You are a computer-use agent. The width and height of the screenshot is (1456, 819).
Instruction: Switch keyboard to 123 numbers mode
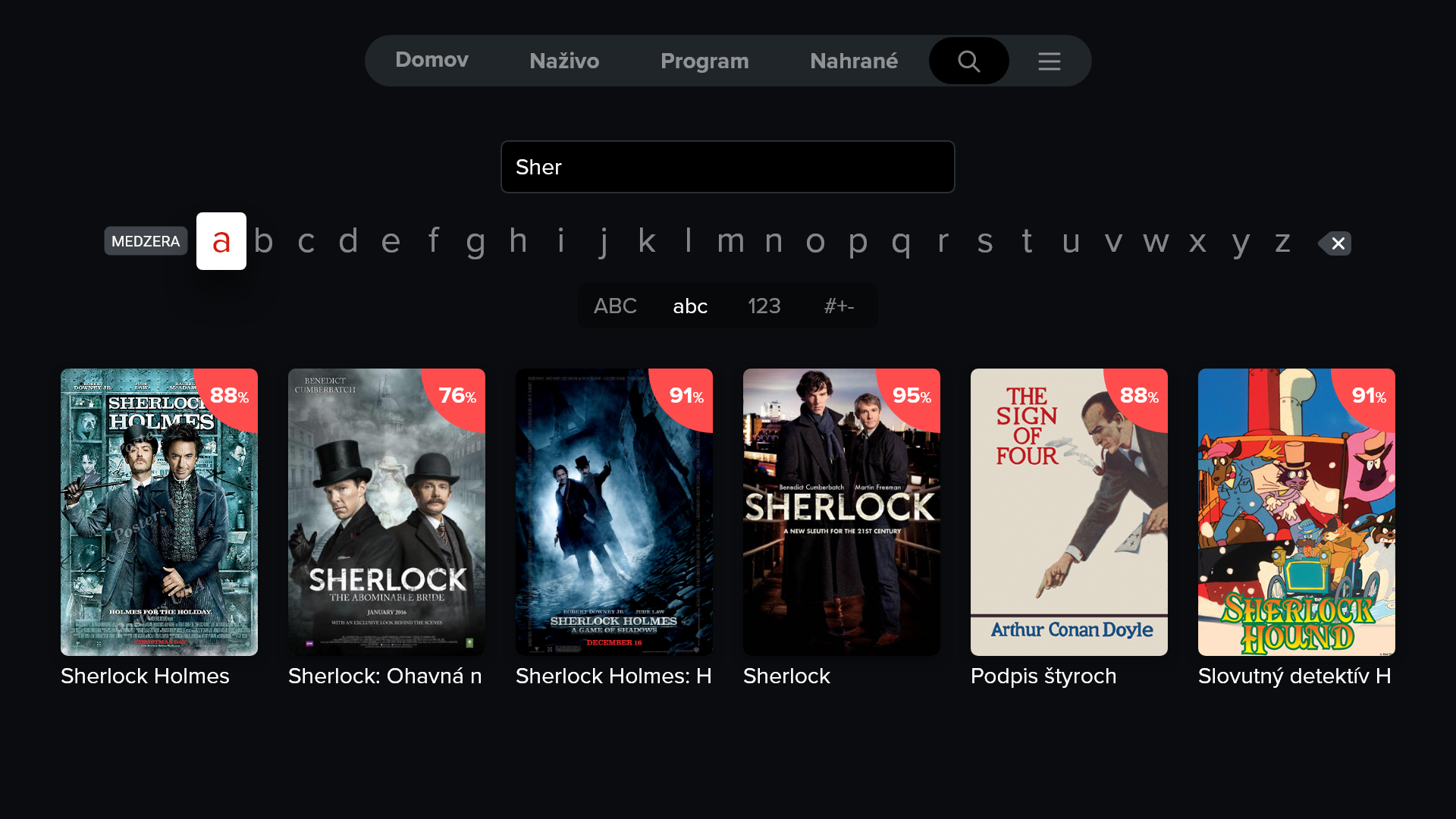(x=764, y=306)
